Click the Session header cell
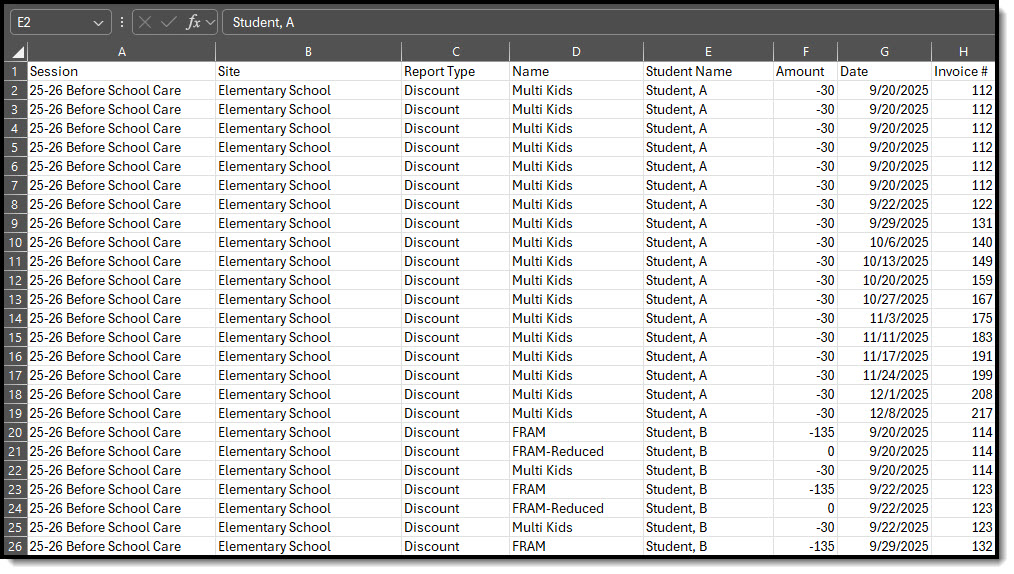Screen dimensions: 1014x574 click(x=122, y=71)
